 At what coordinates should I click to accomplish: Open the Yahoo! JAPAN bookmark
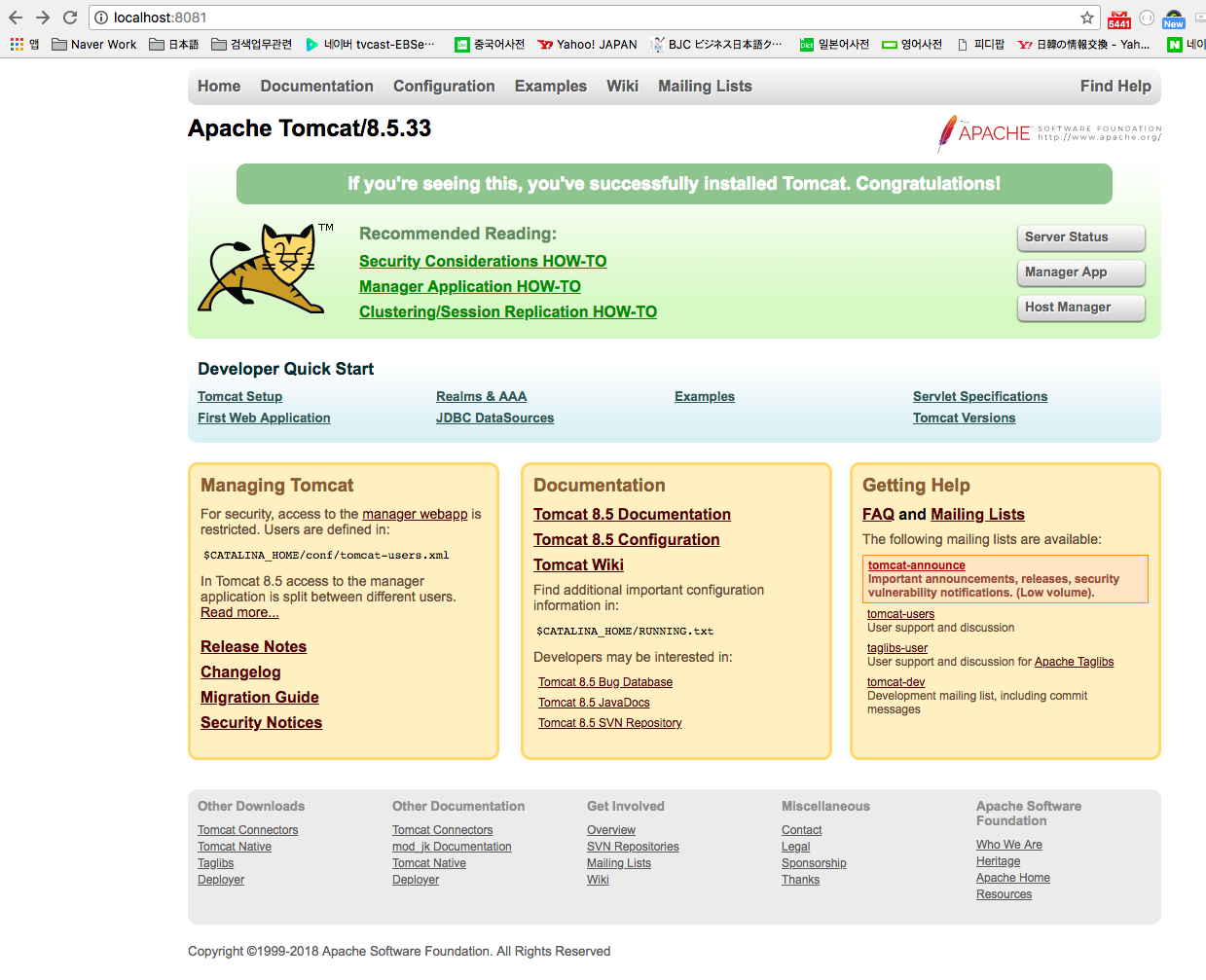click(588, 44)
